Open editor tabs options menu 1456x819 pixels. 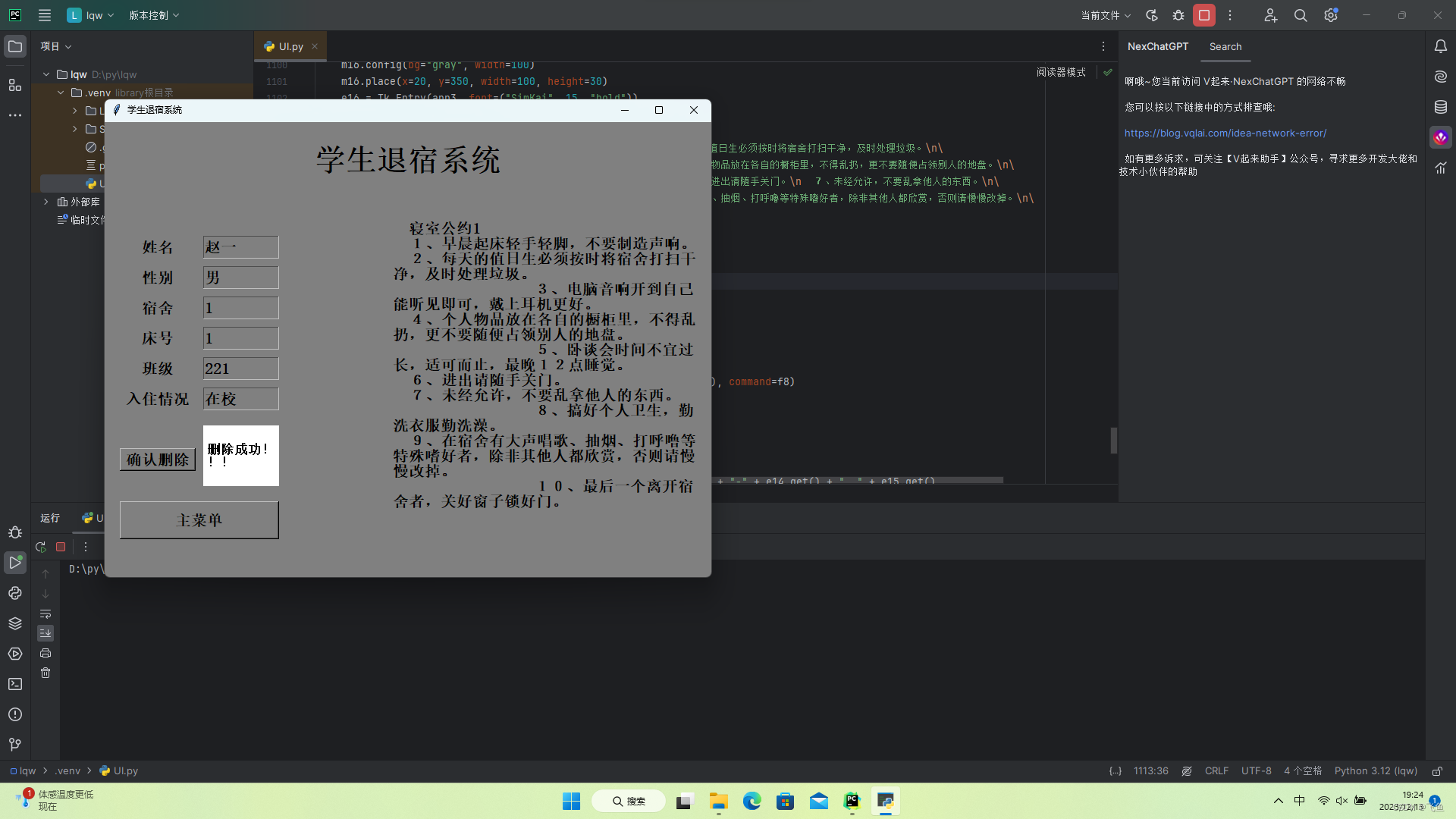[1103, 46]
